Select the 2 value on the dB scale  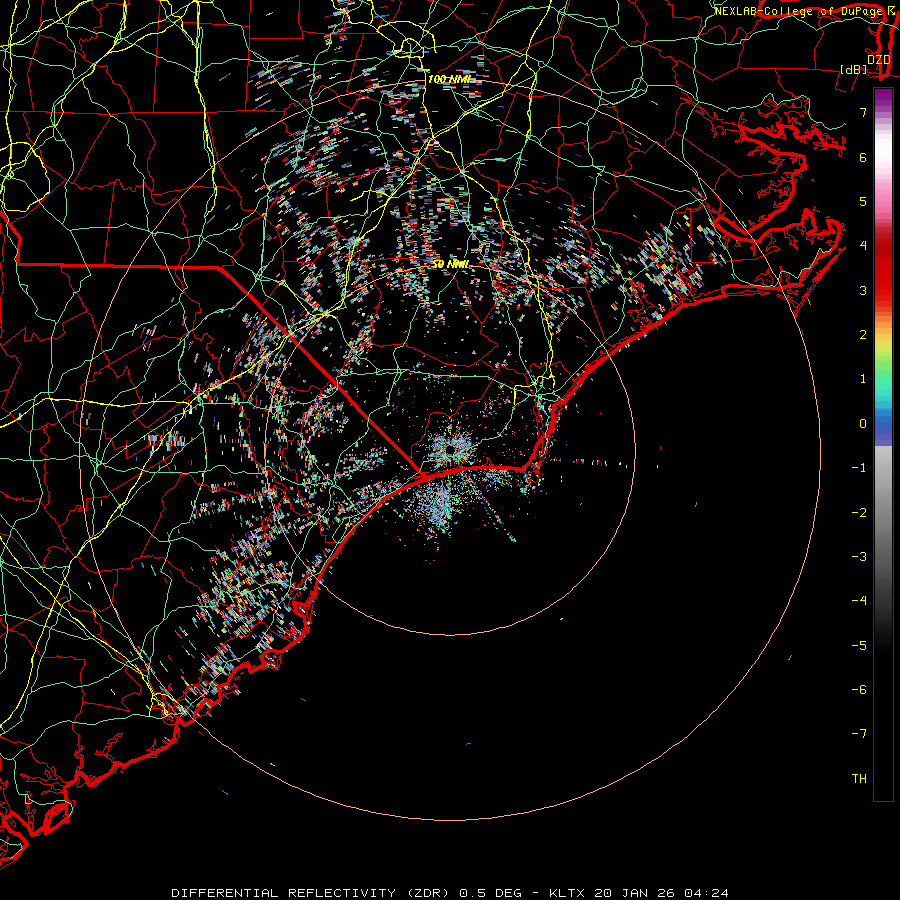coord(863,335)
